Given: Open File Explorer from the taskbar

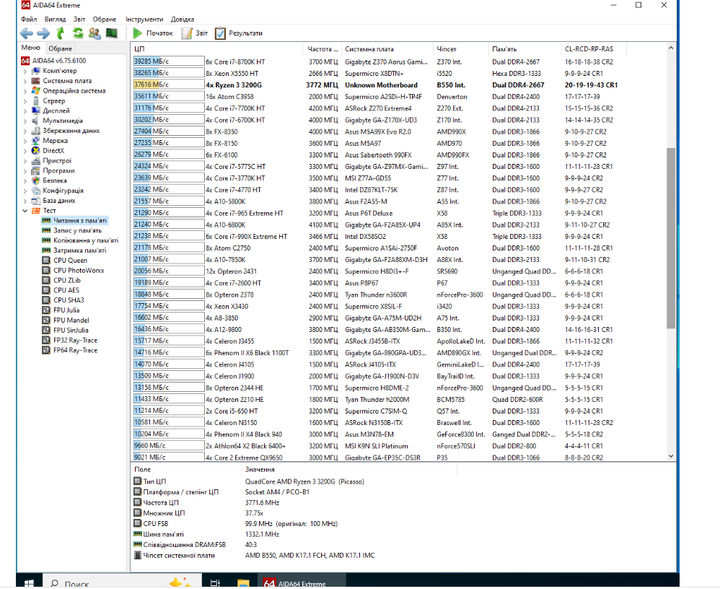Looking at the screenshot, I should click(x=243, y=582).
